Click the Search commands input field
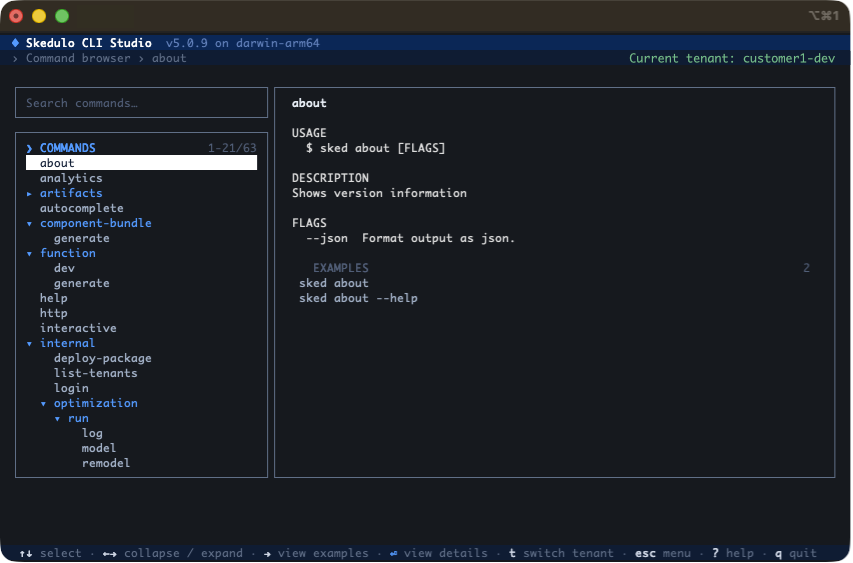The width and height of the screenshot is (853, 563). click(x=141, y=103)
